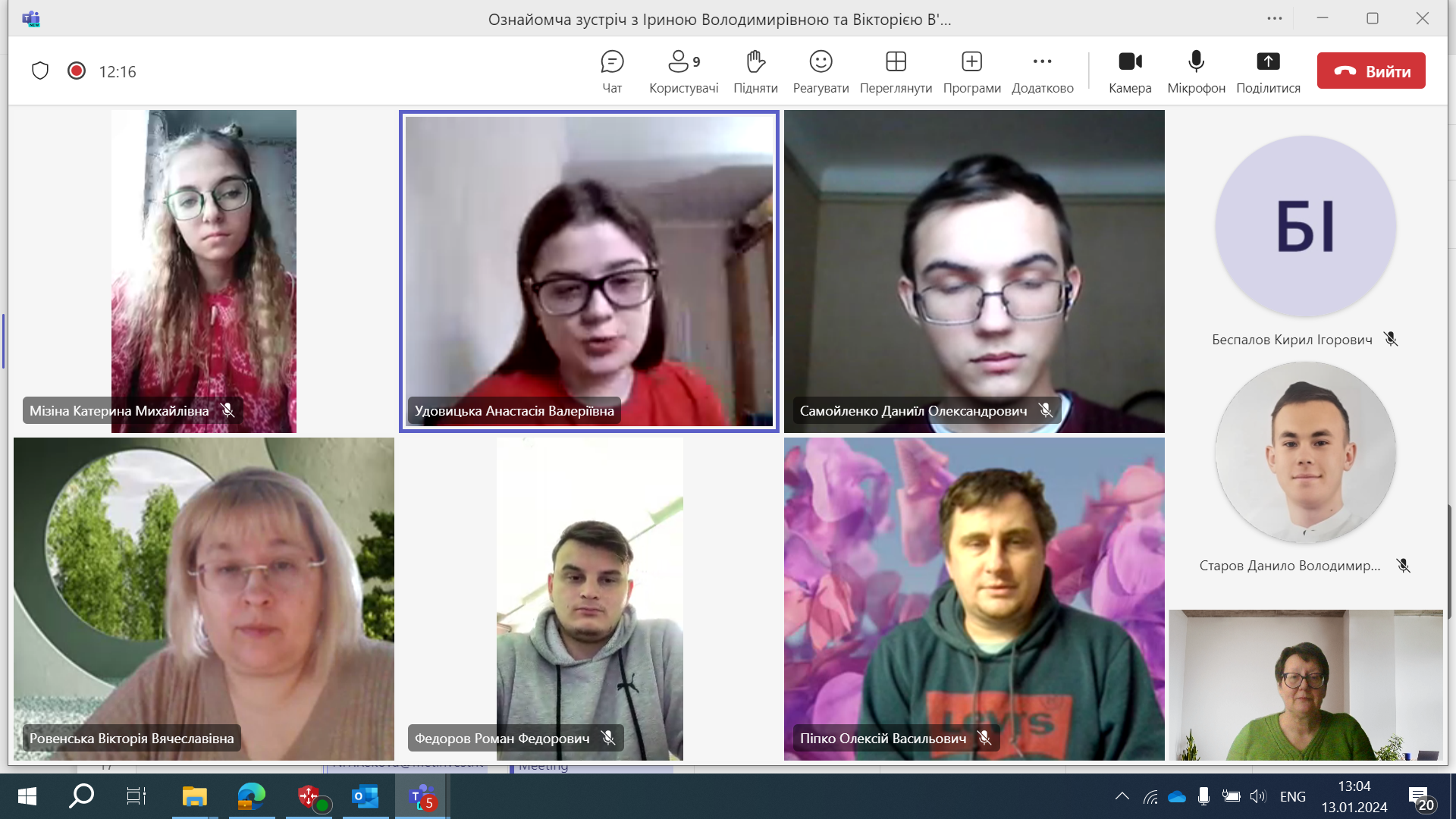Screen dimensions: 1456x819
Task: Open Реагувати reactions menu
Action: tap(821, 71)
